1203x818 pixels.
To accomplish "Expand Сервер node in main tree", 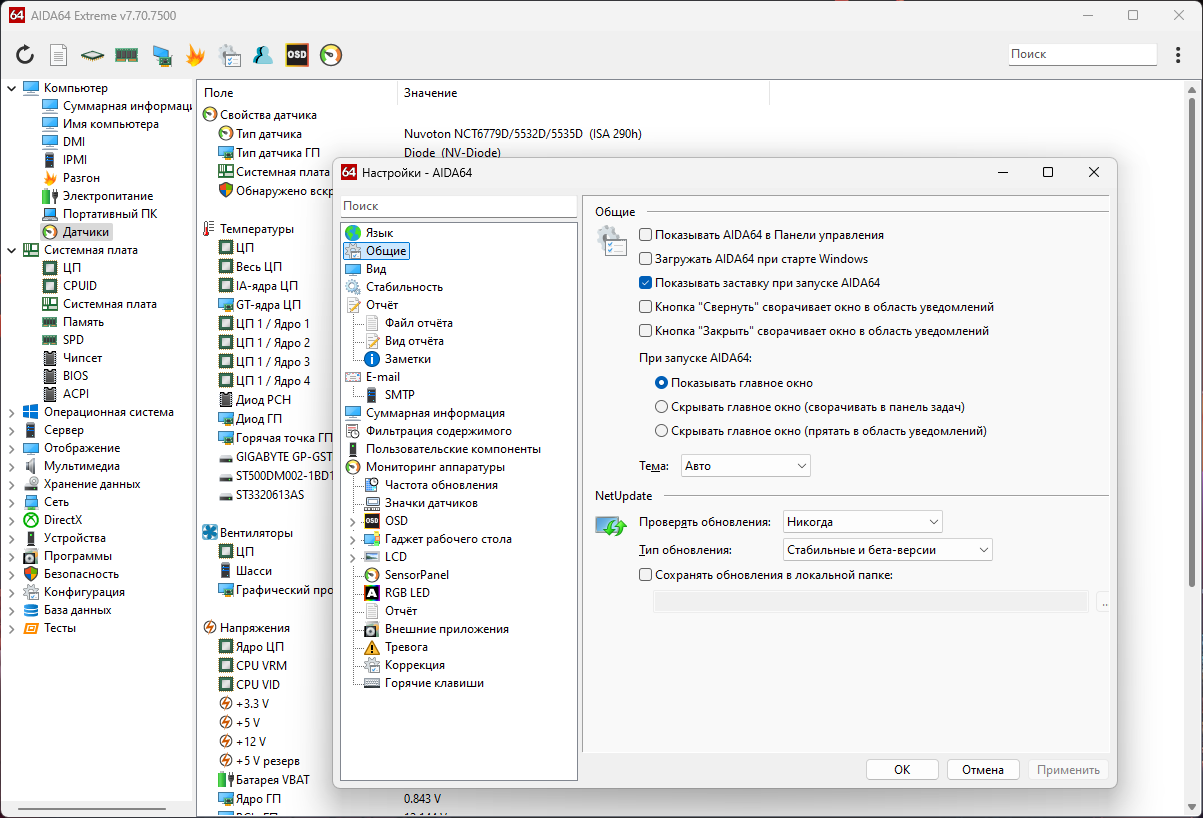I will [11, 430].
